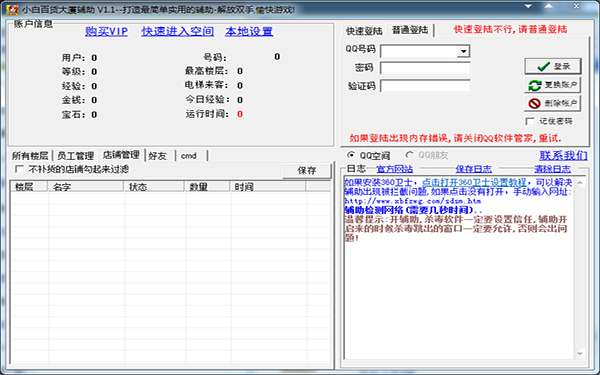Open the 所有楼层 tab

[30, 156]
